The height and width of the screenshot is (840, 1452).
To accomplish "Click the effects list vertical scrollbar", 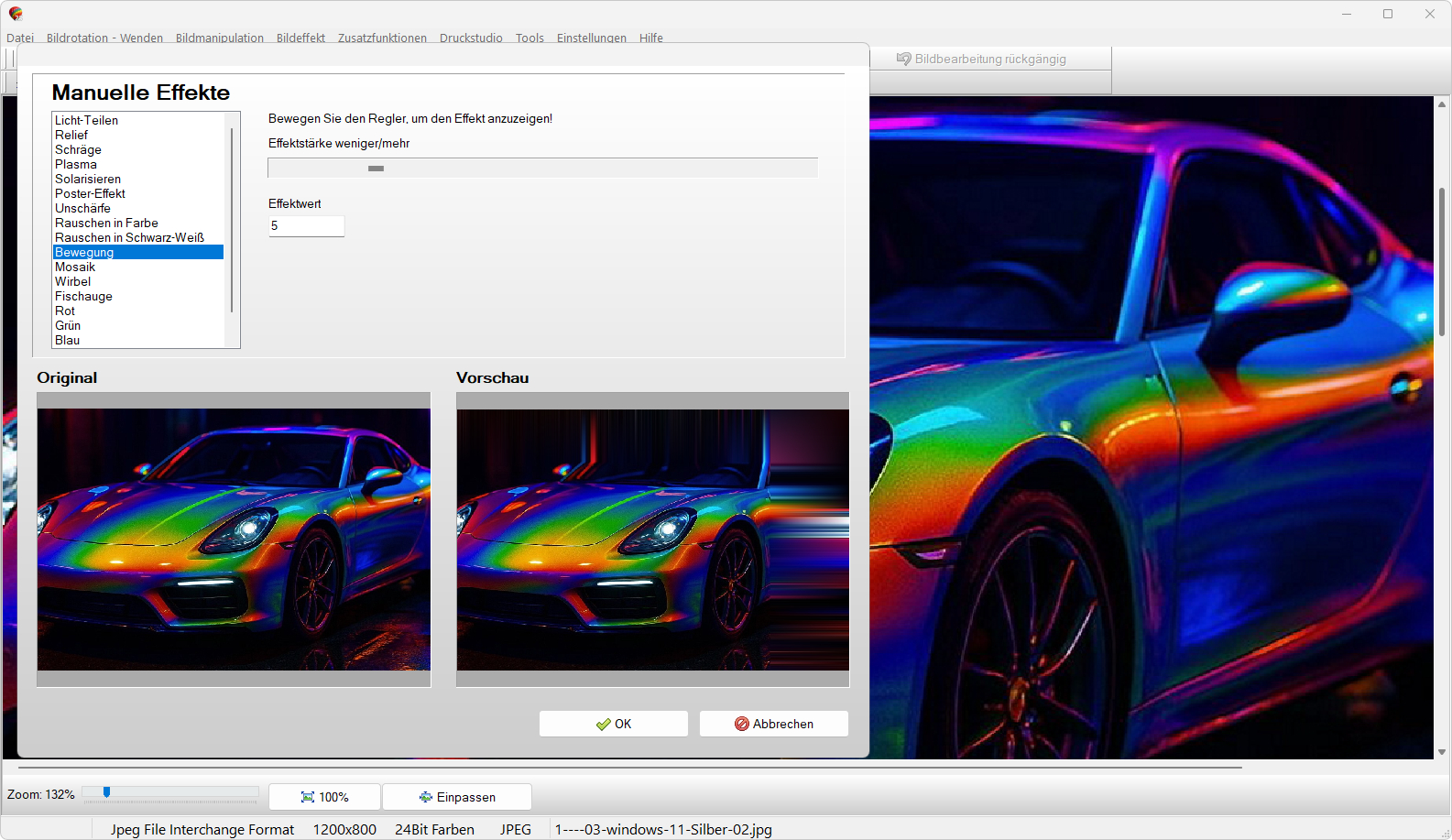I will (232, 220).
